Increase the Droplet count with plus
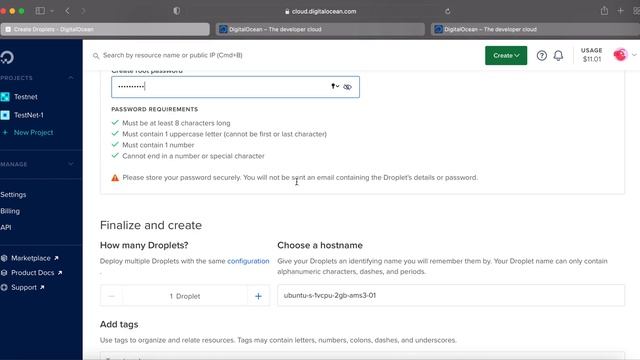The width and height of the screenshot is (640, 360). click(x=258, y=296)
